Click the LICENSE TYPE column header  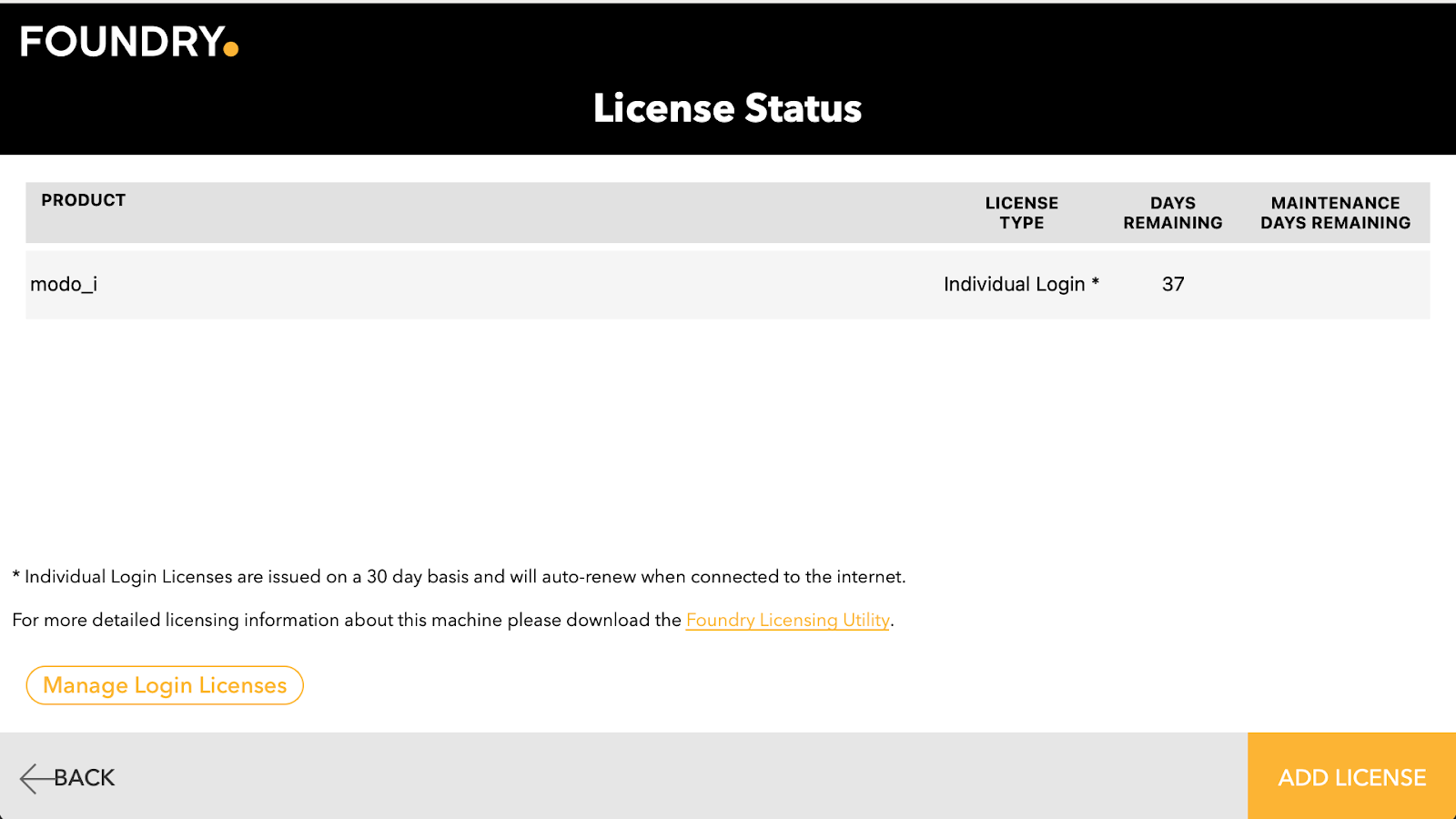pos(1021,213)
